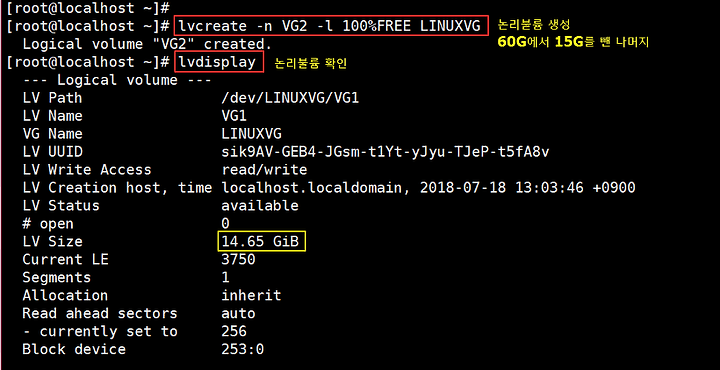
Task: Click the Current LE value 3750
Action: 238,259
